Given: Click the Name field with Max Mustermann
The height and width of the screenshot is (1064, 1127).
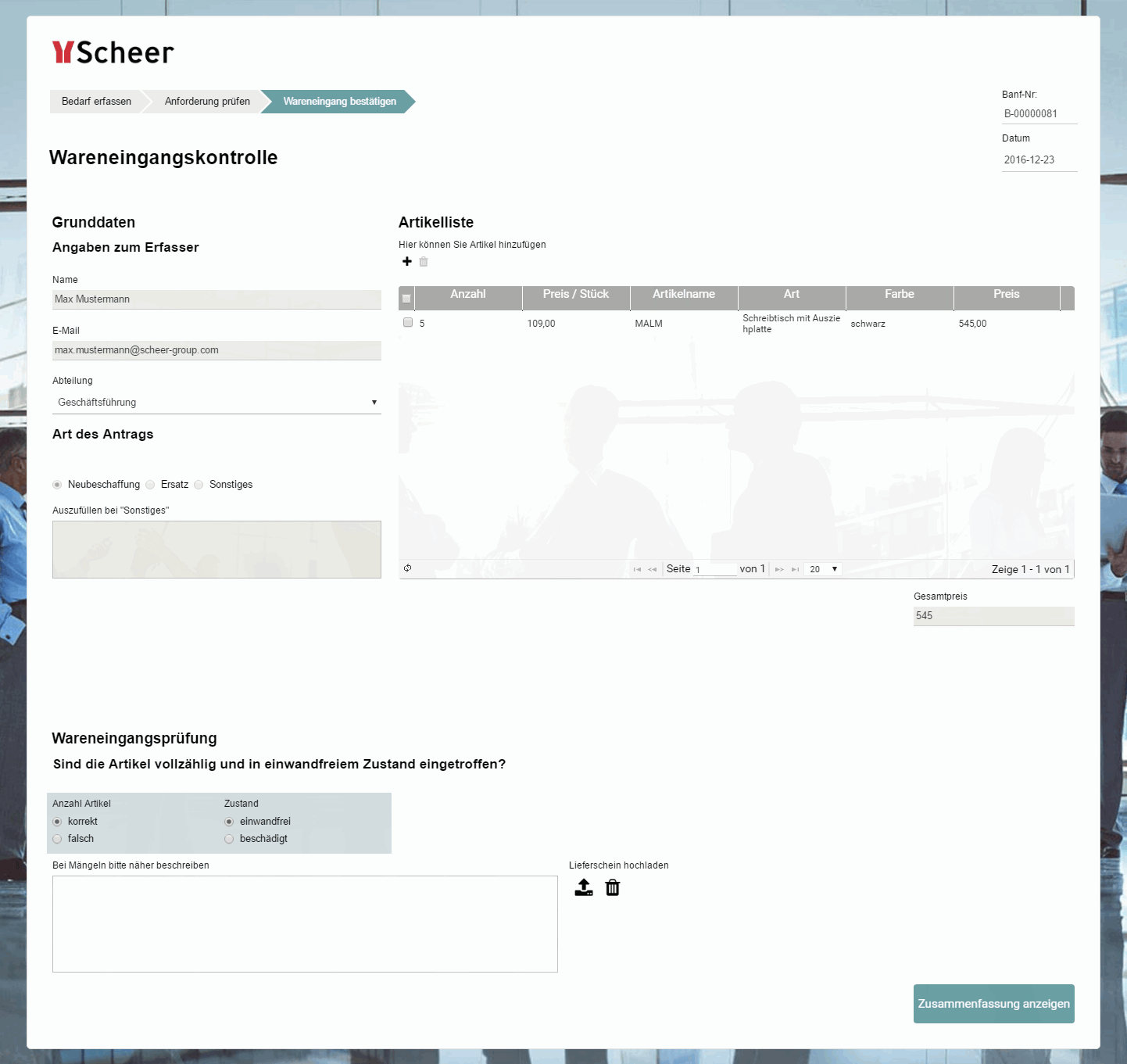Looking at the screenshot, I should 216,299.
